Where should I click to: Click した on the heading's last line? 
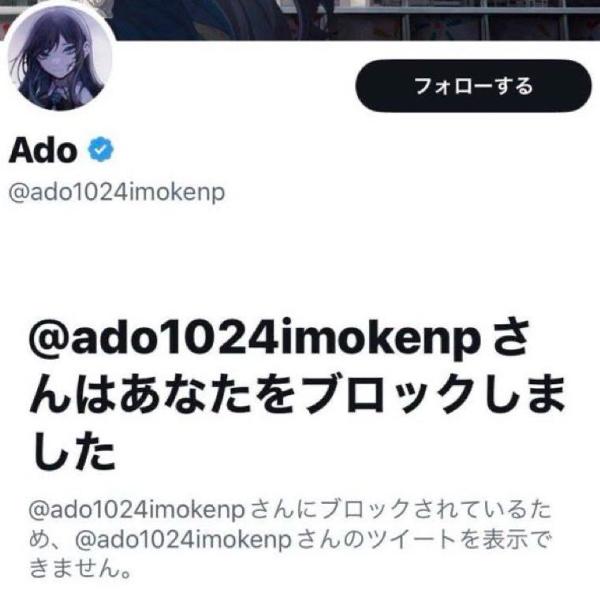[73, 450]
